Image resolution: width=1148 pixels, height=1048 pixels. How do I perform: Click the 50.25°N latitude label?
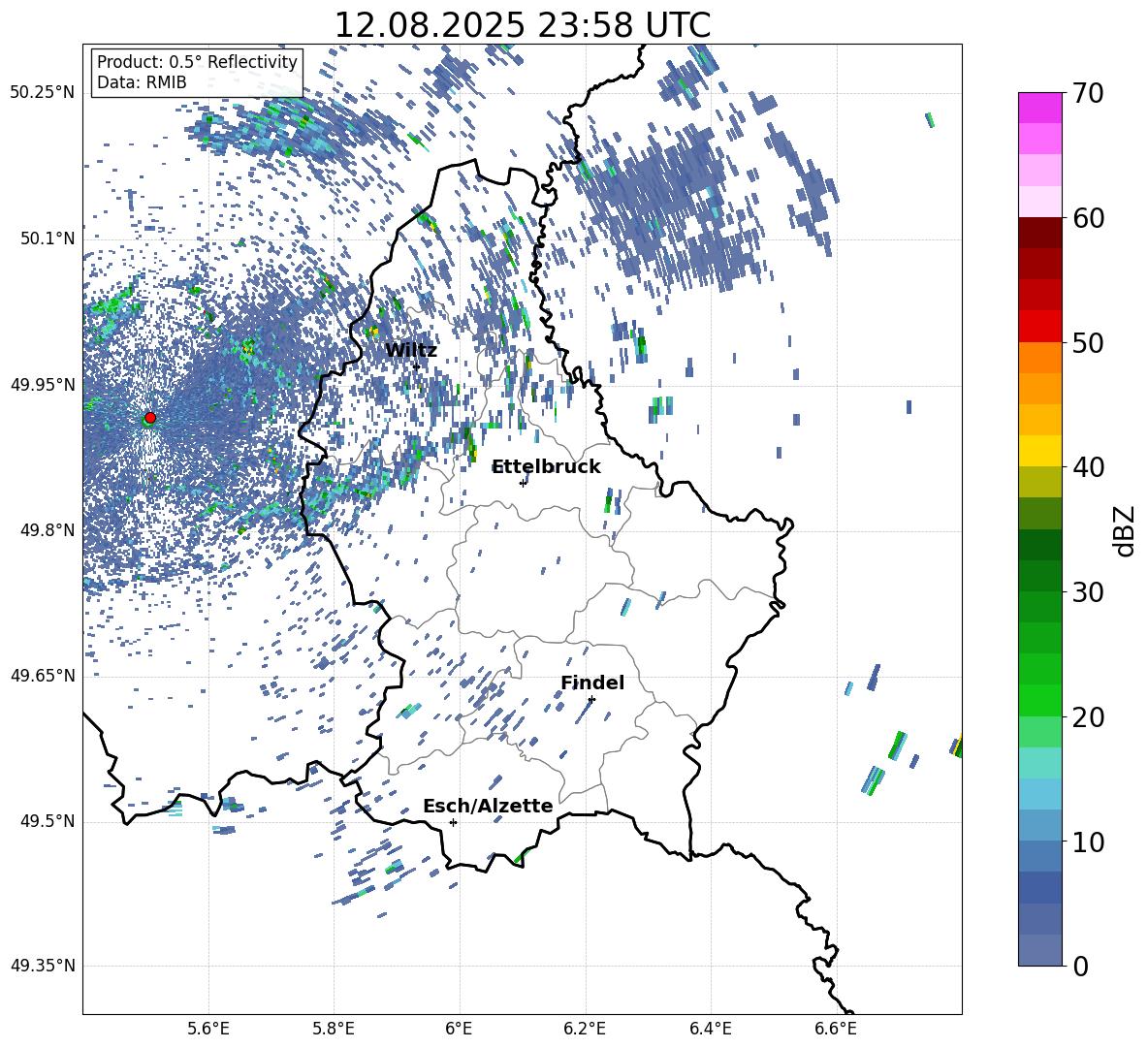point(44,92)
